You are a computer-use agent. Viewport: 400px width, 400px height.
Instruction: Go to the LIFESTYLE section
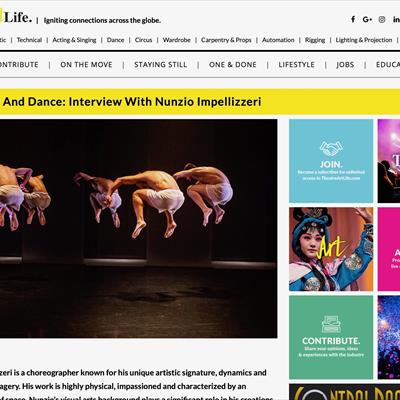click(297, 65)
